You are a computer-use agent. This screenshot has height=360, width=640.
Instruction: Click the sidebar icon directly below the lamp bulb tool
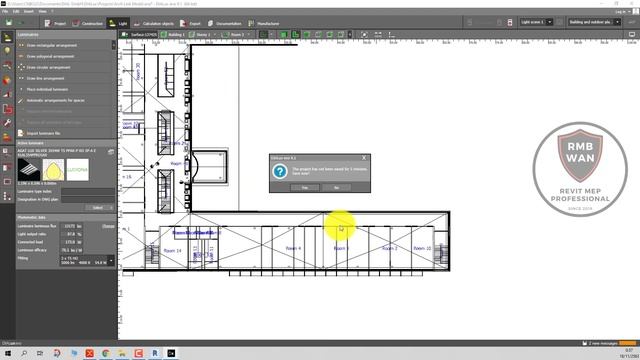tap(7, 65)
